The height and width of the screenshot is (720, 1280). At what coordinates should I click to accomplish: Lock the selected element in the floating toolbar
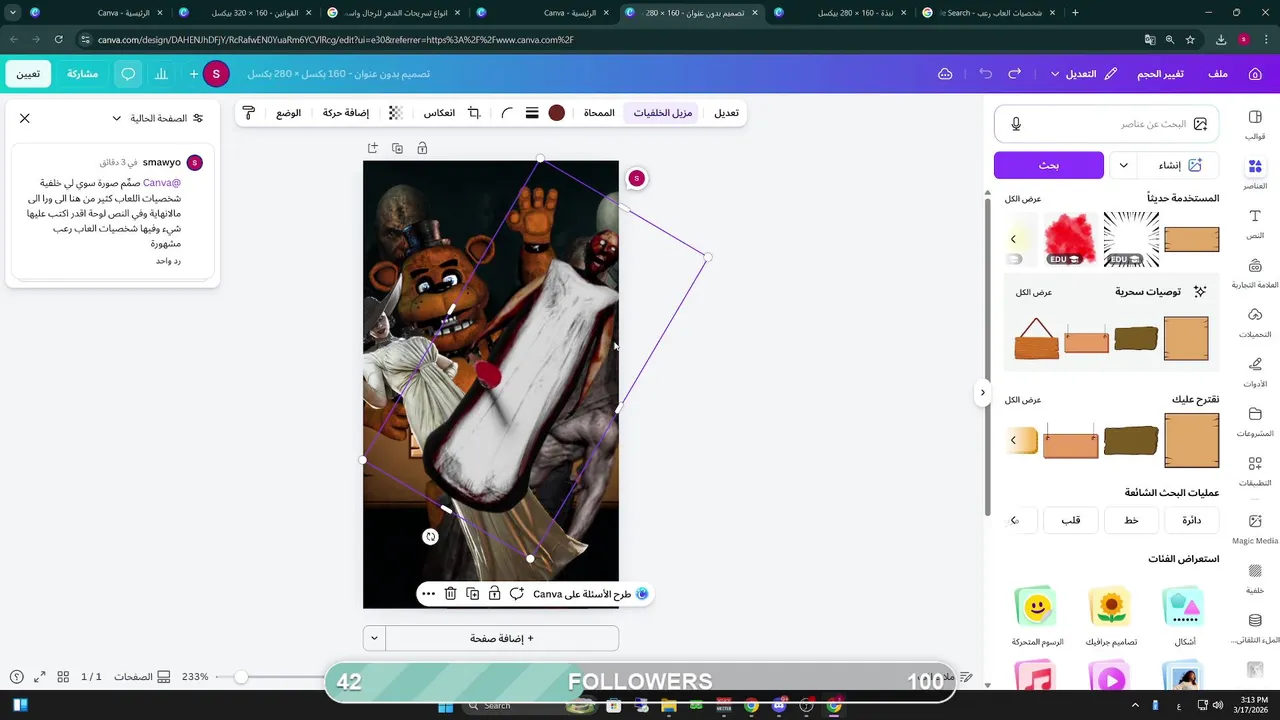click(494, 594)
